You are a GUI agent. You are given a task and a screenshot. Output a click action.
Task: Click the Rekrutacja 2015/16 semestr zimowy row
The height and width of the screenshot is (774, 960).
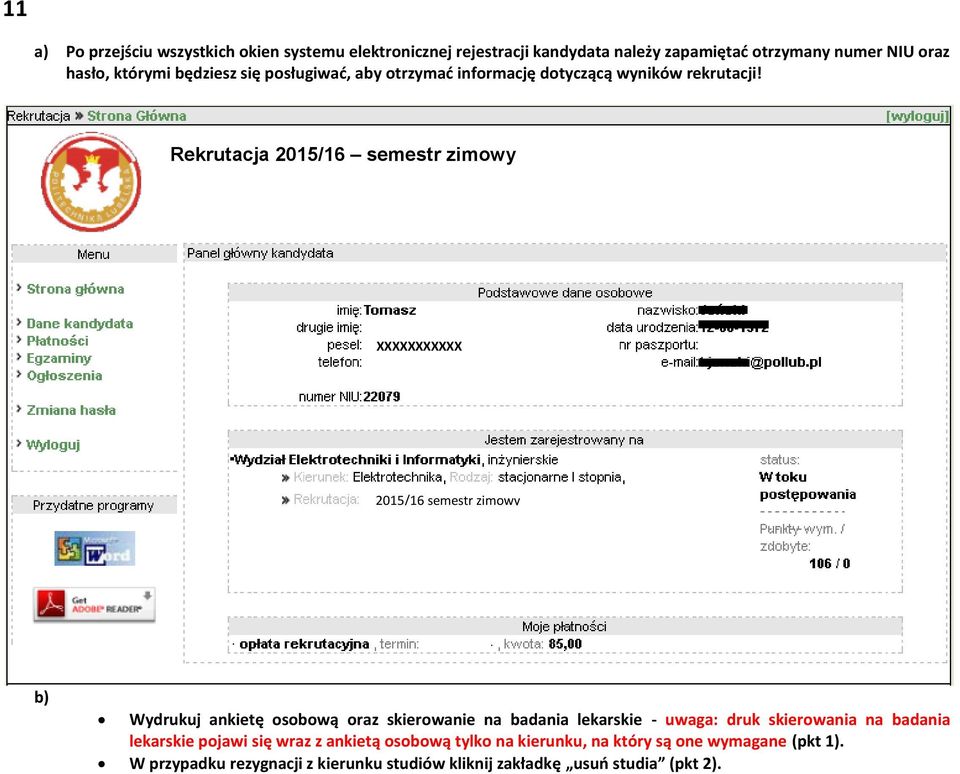(x=400, y=500)
